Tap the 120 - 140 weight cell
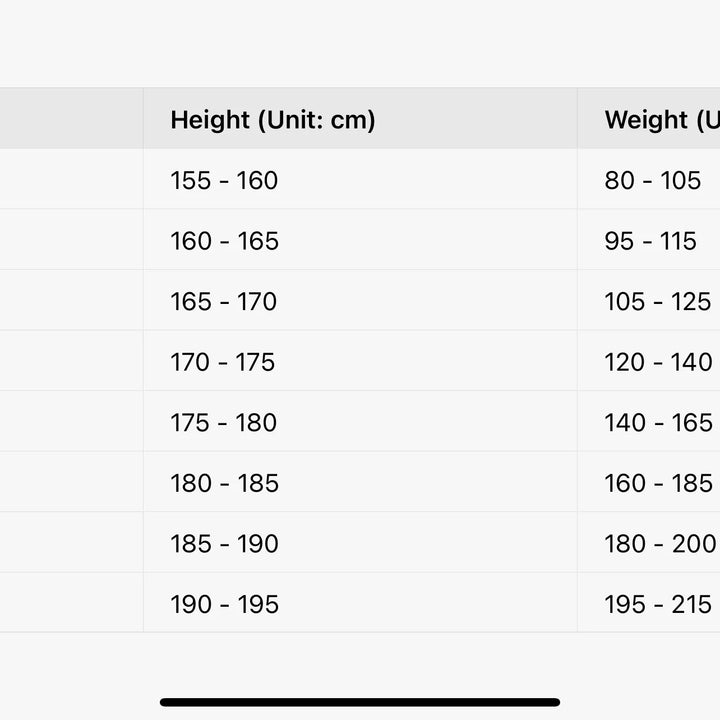Image resolution: width=720 pixels, height=720 pixels. click(x=658, y=362)
